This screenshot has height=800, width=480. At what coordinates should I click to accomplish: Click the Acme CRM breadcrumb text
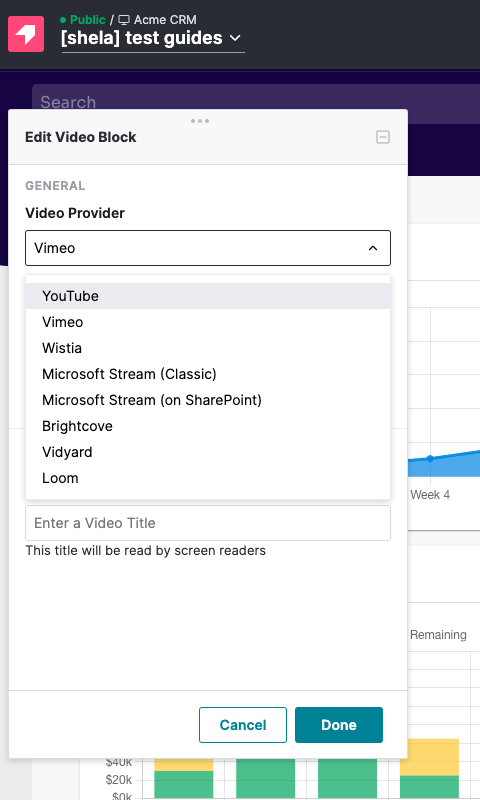coord(165,20)
